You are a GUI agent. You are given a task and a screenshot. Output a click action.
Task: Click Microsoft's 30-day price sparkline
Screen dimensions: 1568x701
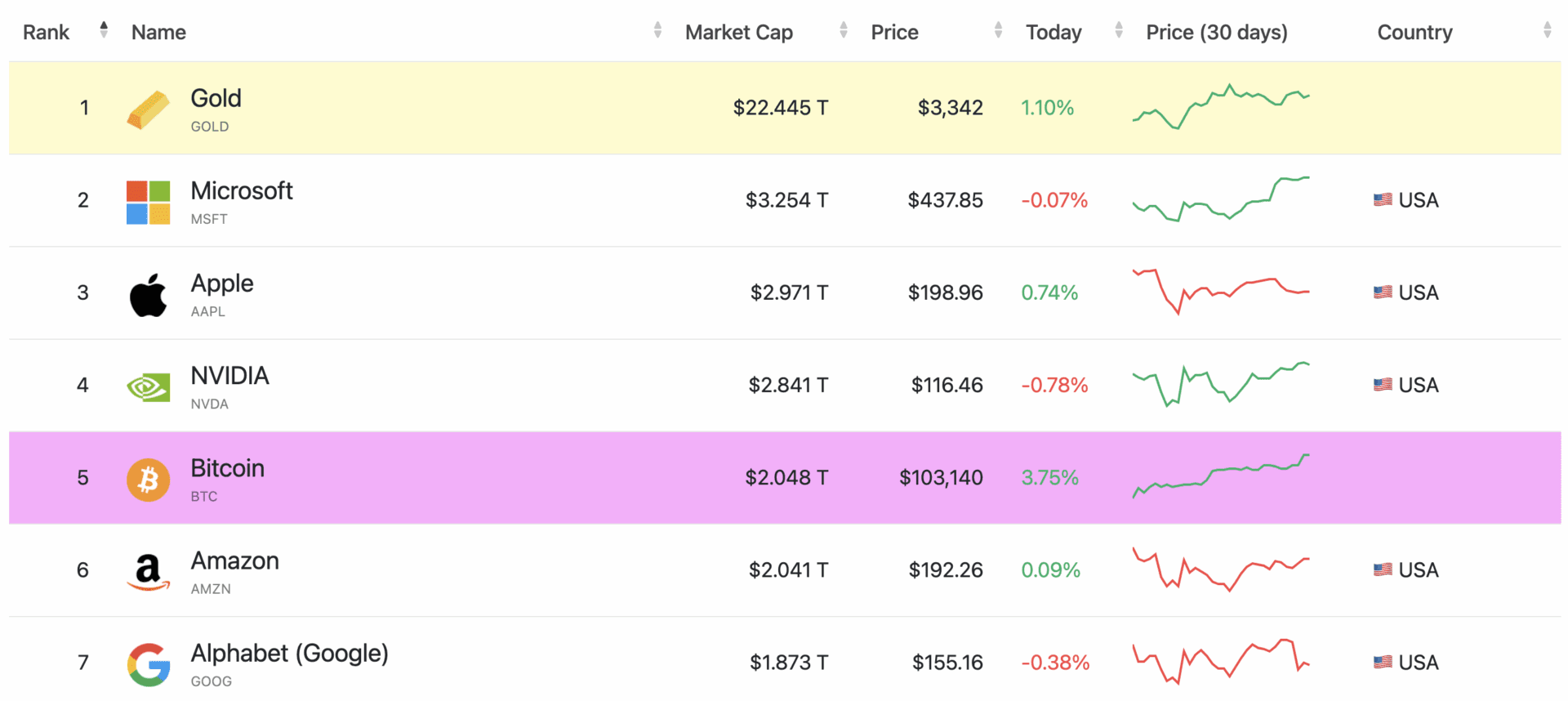click(x=1221, y=199)
